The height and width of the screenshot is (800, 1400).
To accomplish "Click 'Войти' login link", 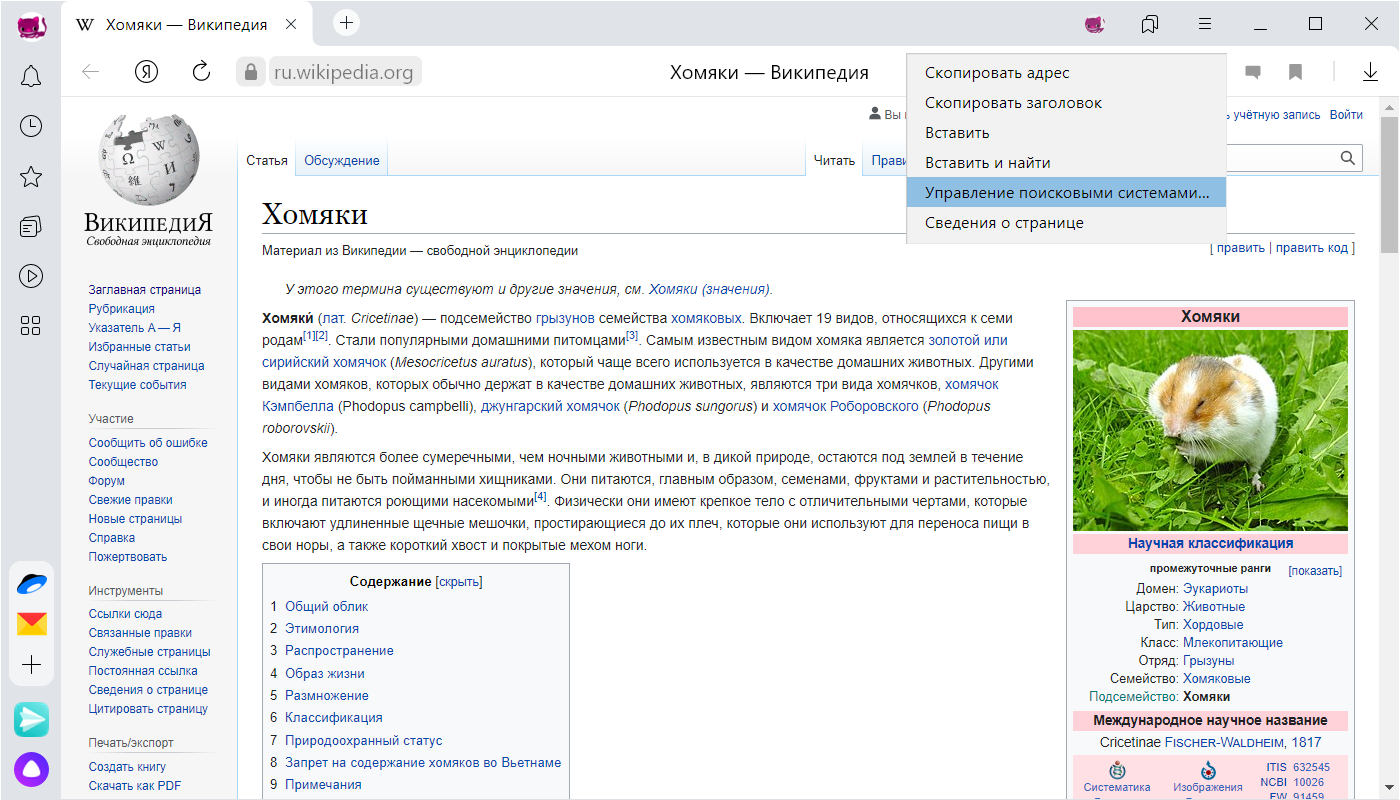I will (1346, 115).
